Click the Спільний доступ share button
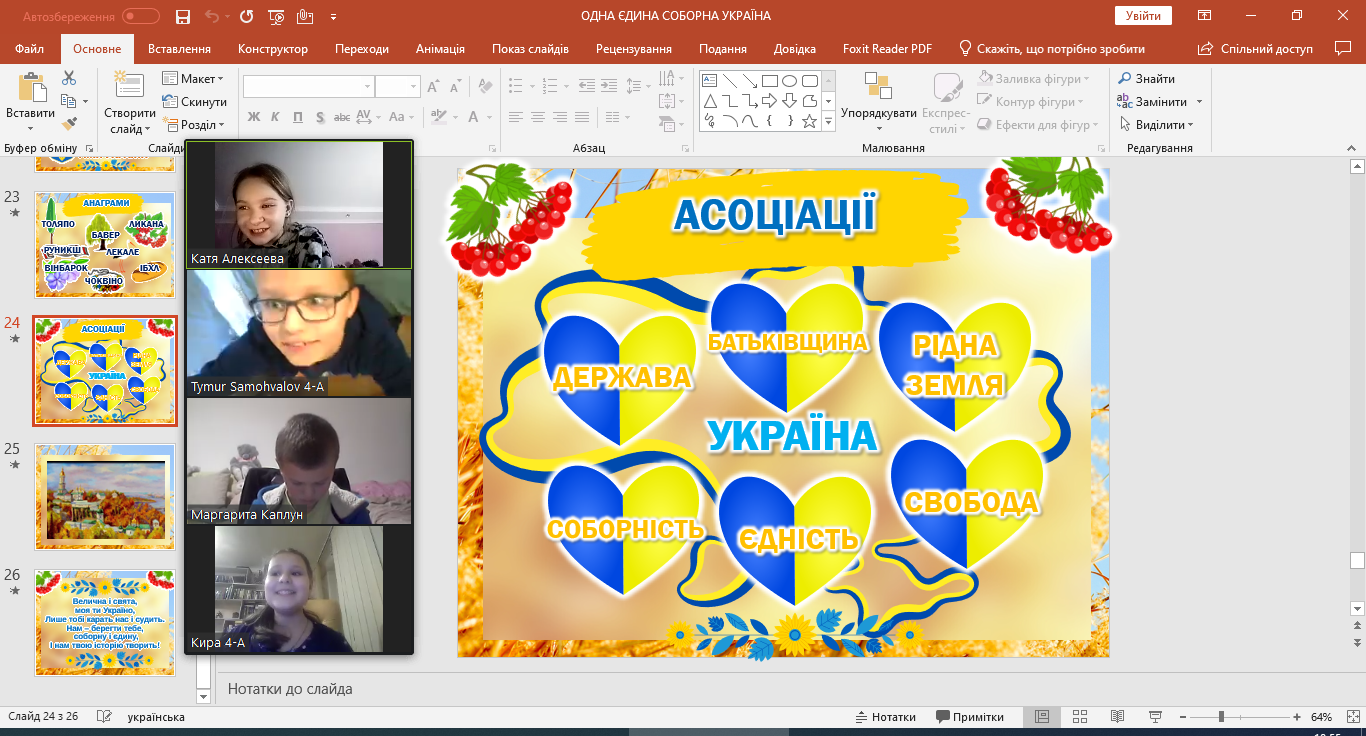Image resolution: width=1366 pixels, height=736 pixels. point(1256,49)
